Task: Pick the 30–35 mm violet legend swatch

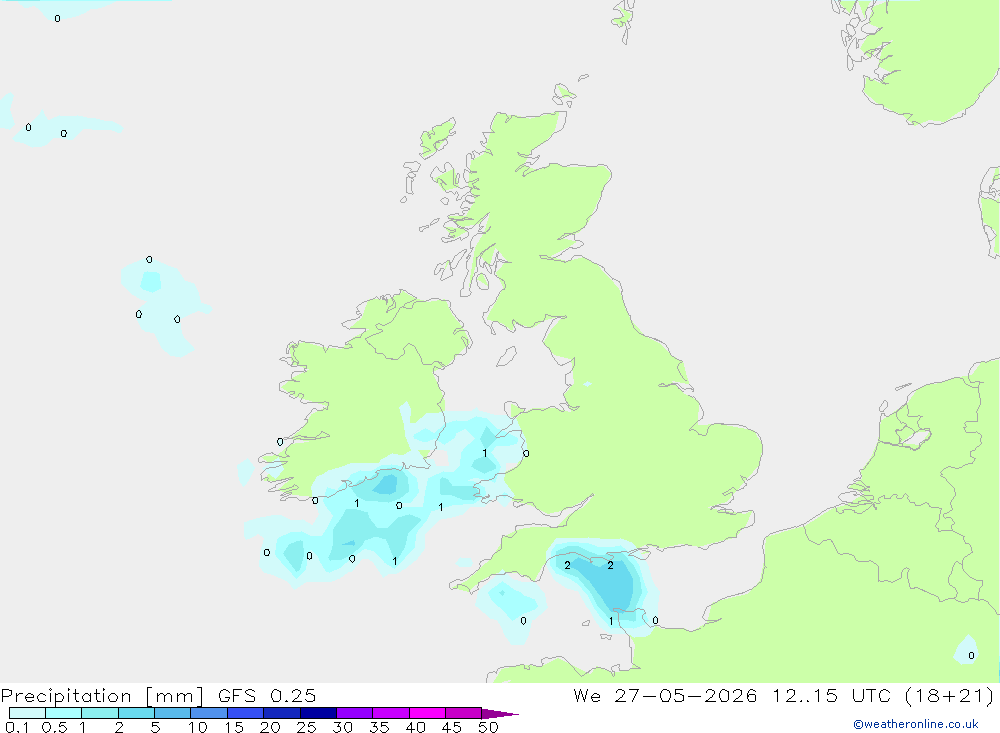Action: pyautogui.click(x=355, y=713)
